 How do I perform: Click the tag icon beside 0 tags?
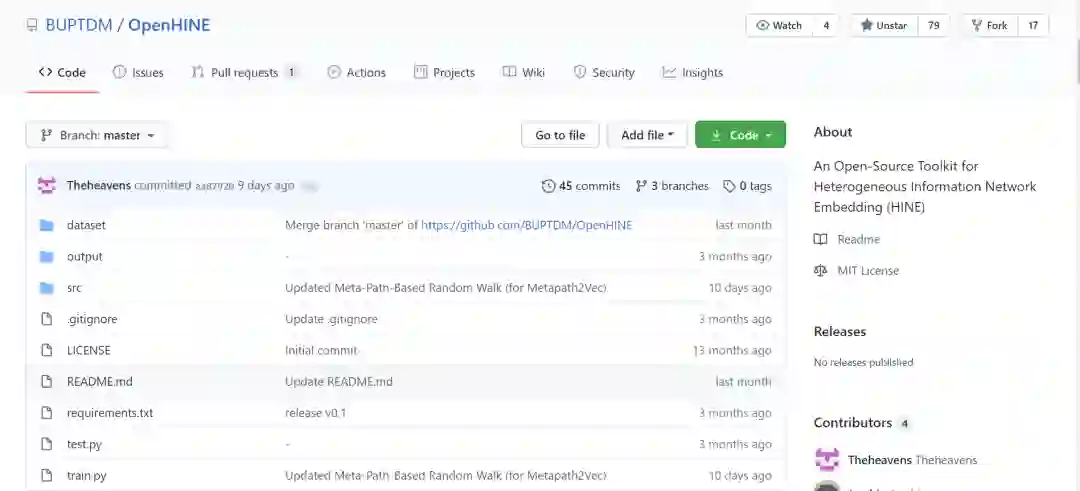click(729, 186)
